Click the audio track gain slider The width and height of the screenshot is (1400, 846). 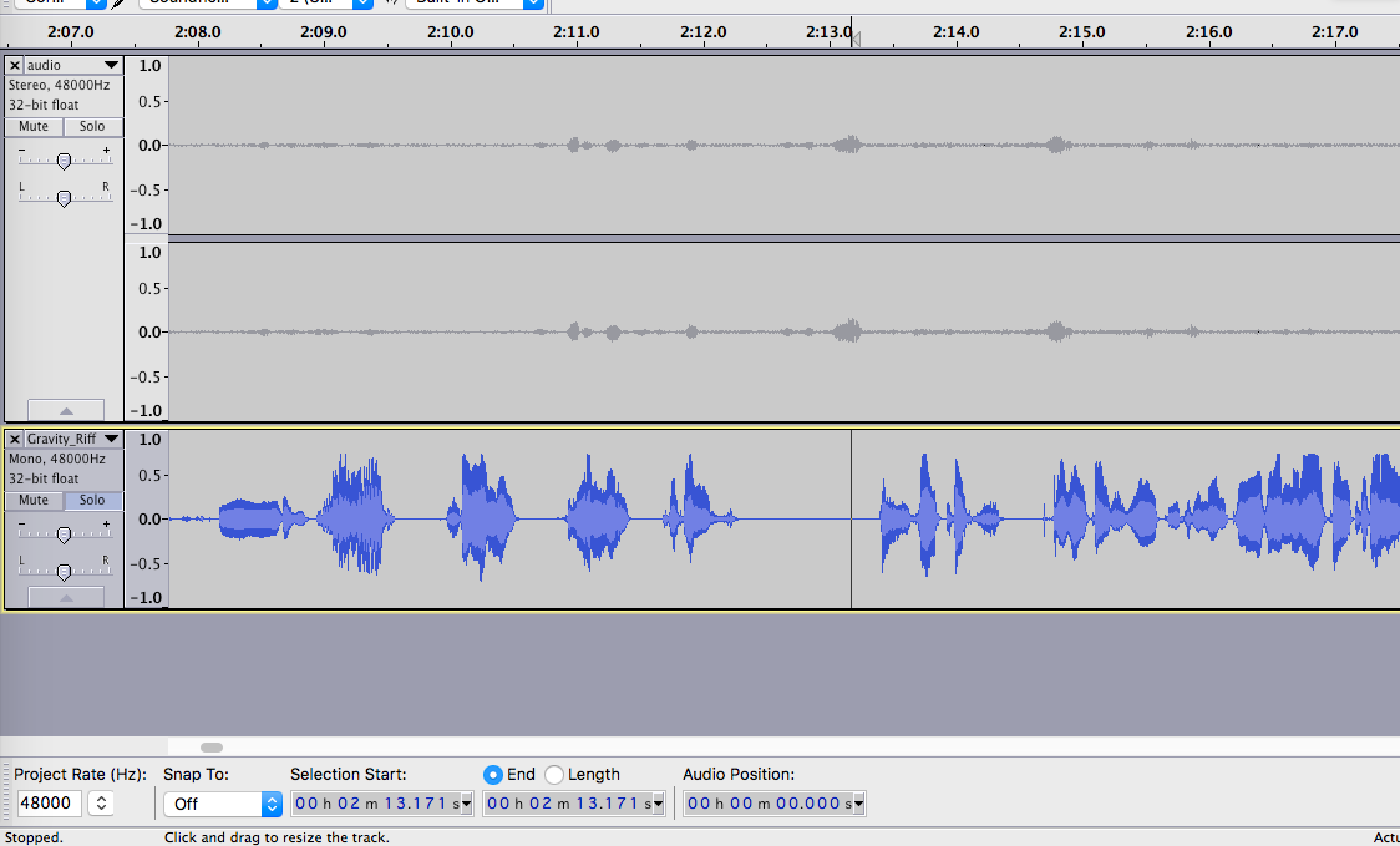point(64,161)
